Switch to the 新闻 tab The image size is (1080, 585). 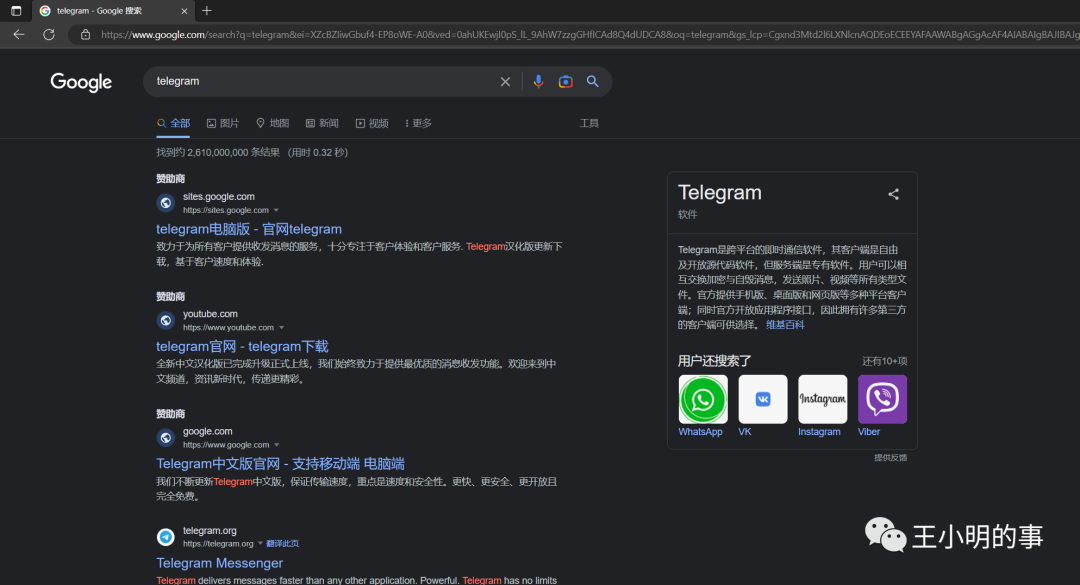(322, 123)
